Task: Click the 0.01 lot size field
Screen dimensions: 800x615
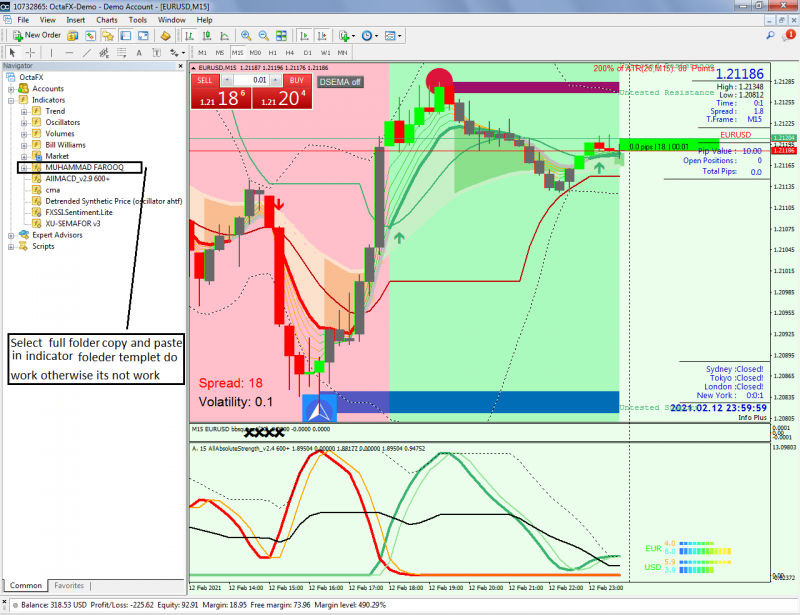Action: click(251, 80)
